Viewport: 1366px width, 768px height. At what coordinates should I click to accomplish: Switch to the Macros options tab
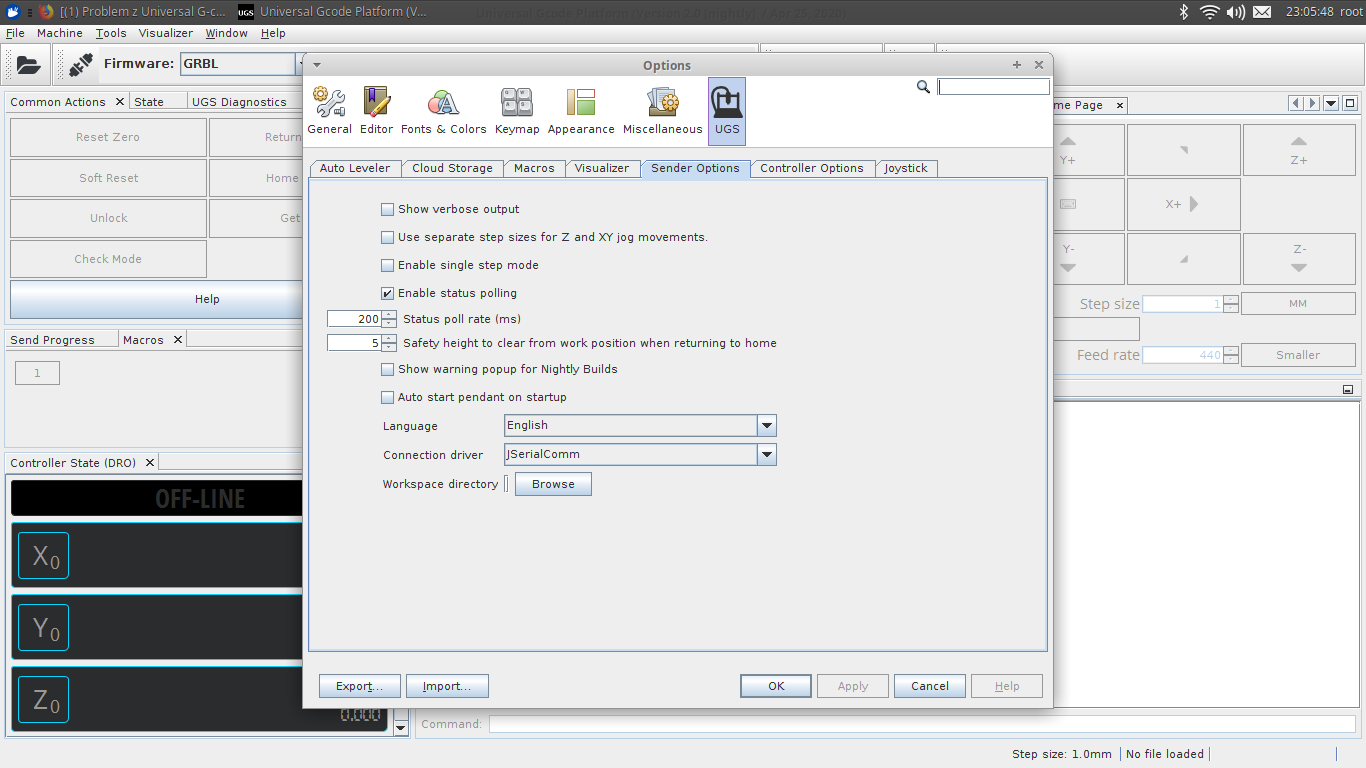[534, 168]
